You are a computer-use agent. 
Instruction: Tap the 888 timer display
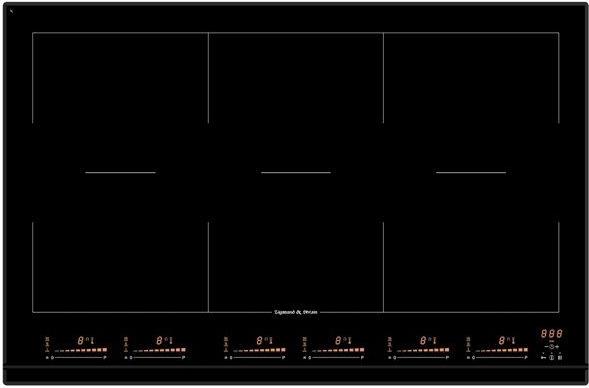(552, 334)
